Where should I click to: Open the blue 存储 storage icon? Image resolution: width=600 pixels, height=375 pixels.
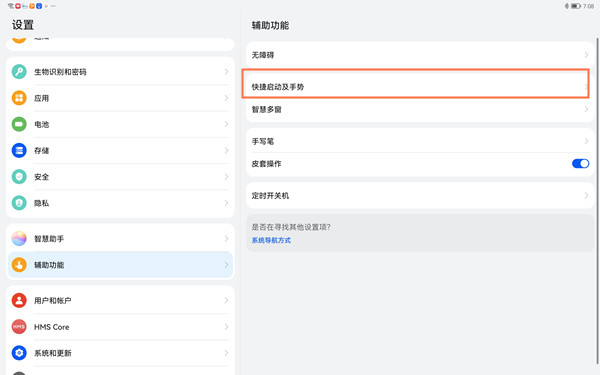pos(19,150)
